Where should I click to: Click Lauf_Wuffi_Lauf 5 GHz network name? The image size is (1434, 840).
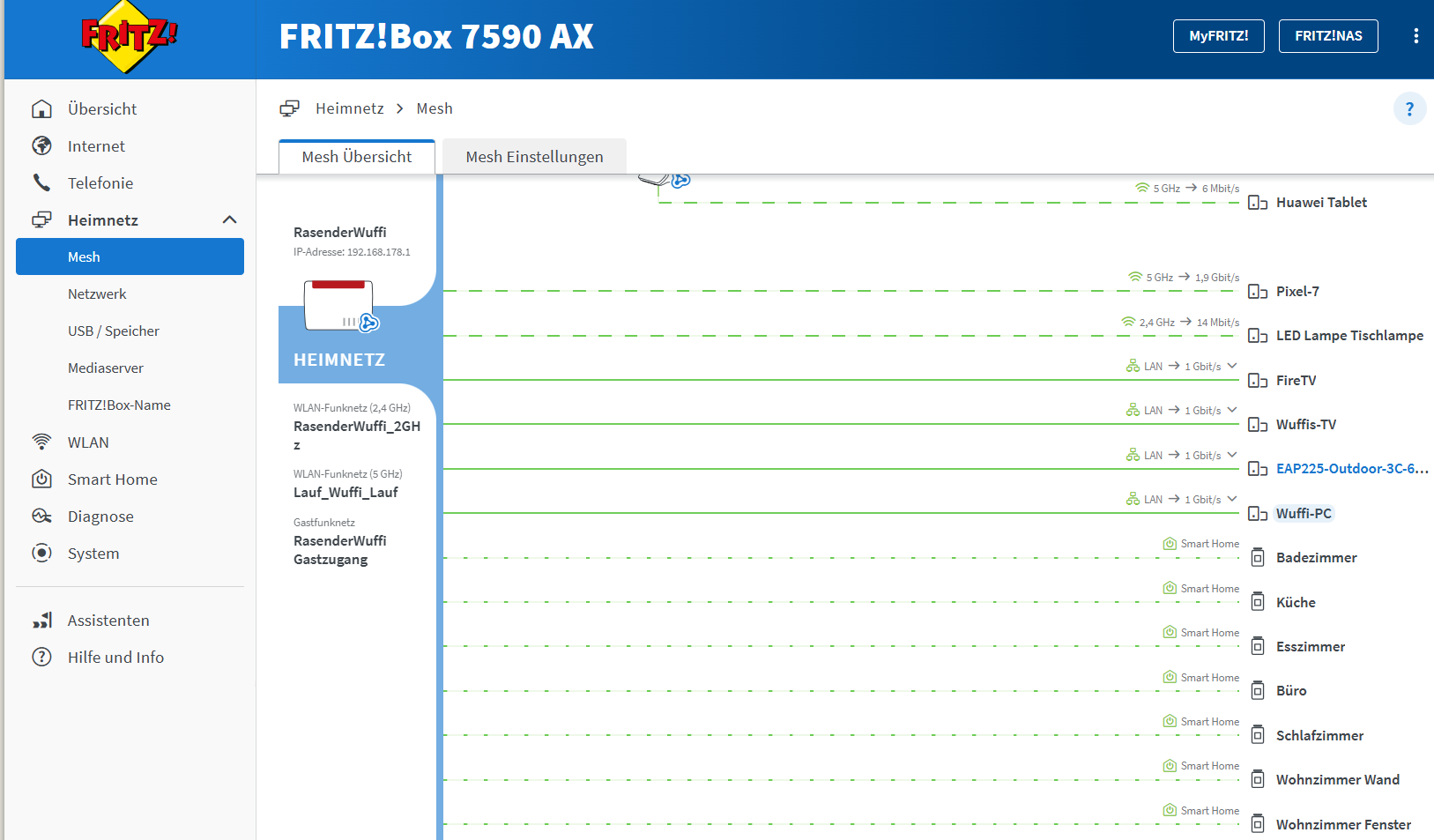coord(345,492)
